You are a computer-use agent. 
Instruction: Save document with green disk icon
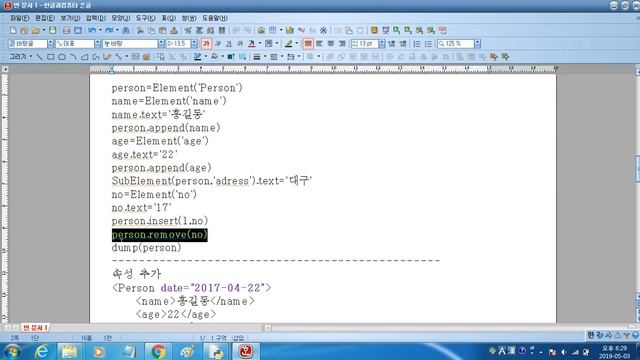pyautogui.click(x=53, y=30)
